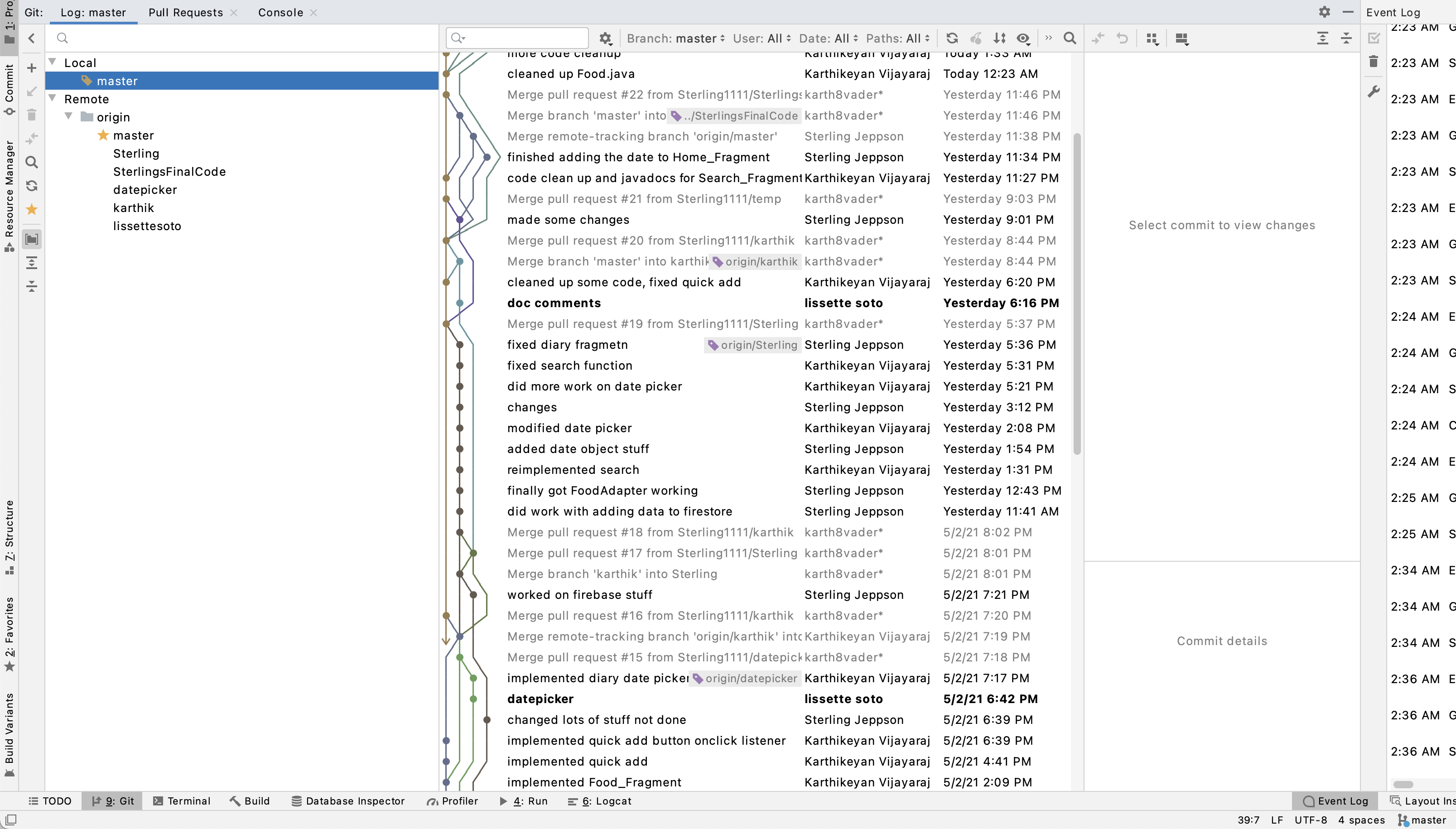Open the Run tool window

click(524, 800)
